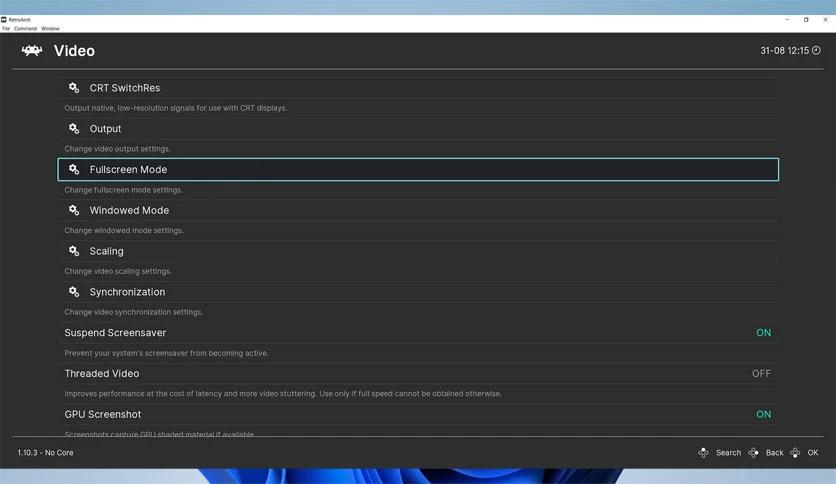Minimize the RetroArch window
The image size is (836, 484).
(x=787, y=19)
